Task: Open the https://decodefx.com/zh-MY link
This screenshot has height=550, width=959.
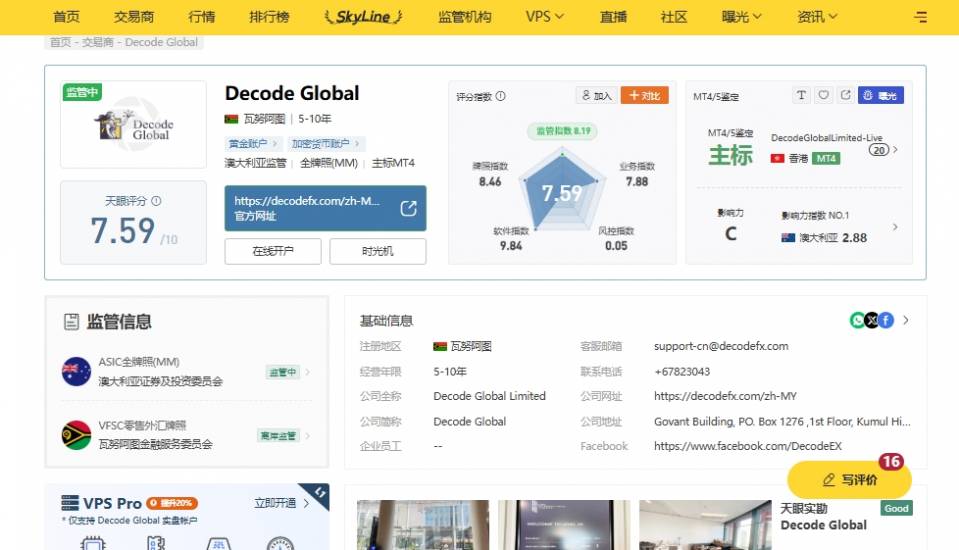Action: [x=725, y=396]
